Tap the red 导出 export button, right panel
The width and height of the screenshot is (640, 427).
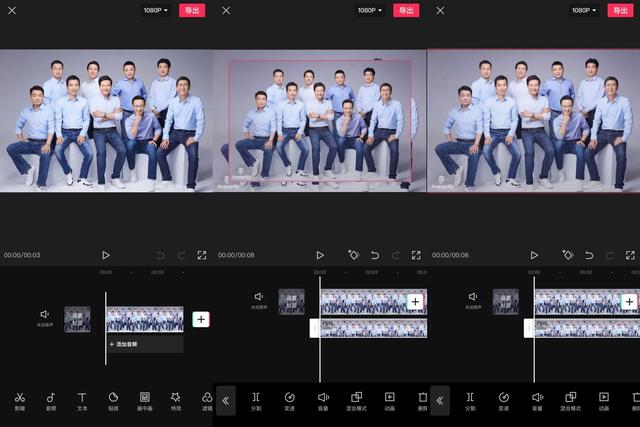pyautogui.click(x=620, y=10)
